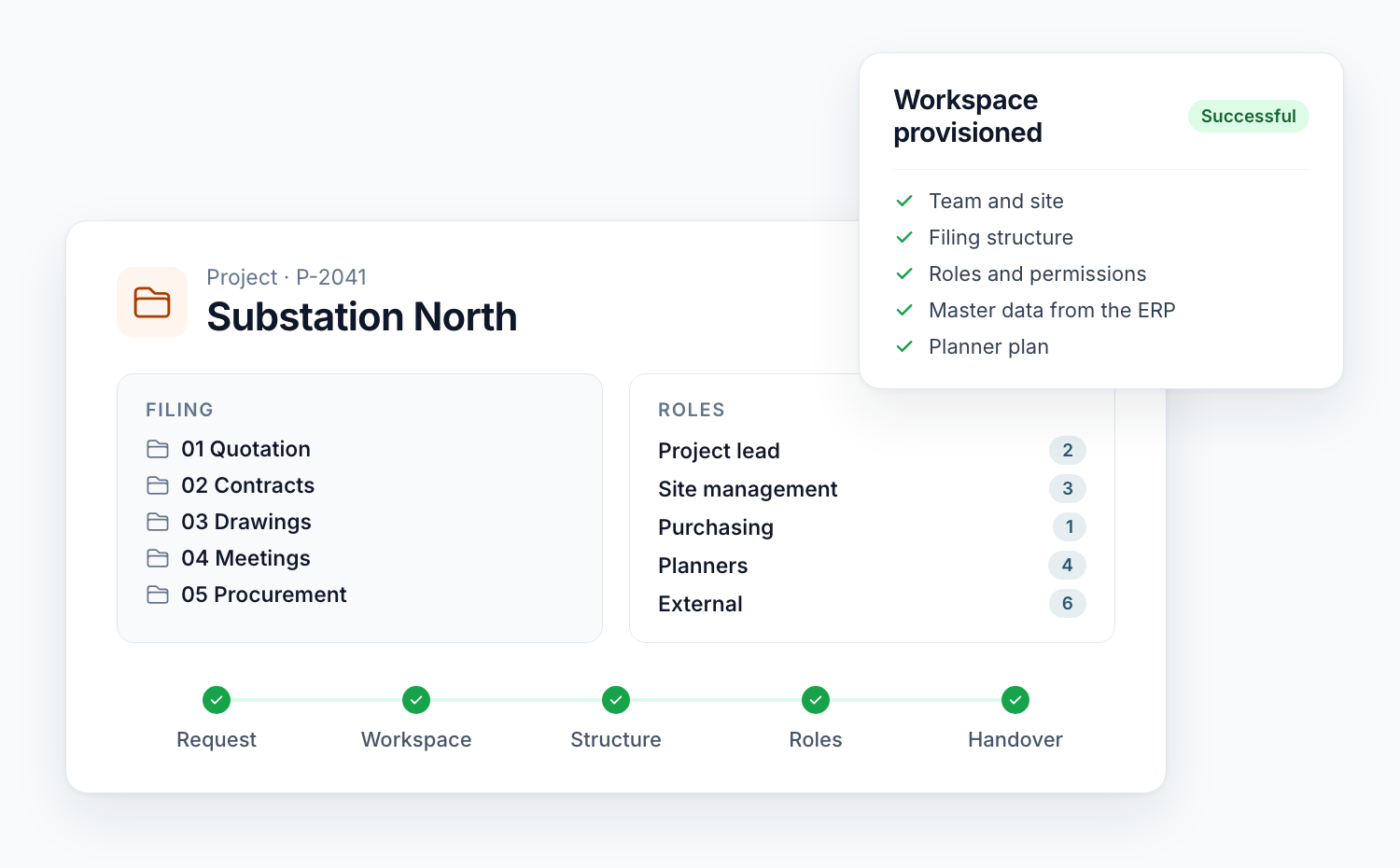
Task: Click the Workspace provisioned heading
Action: [x=968, y=116]
